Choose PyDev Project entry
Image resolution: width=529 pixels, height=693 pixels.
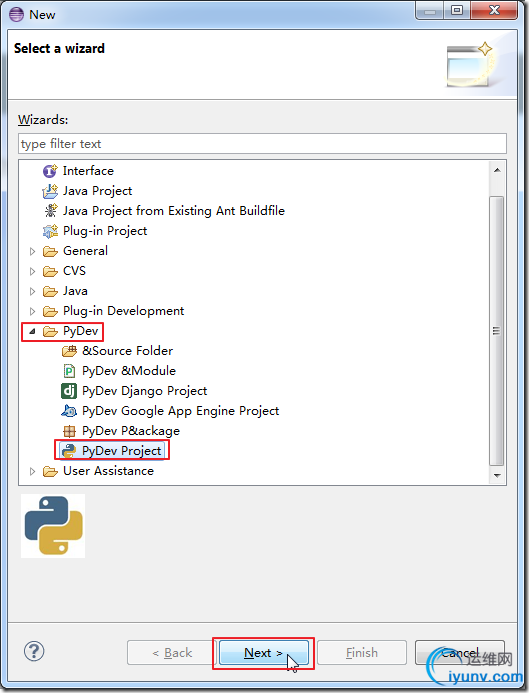click(122, 451)
